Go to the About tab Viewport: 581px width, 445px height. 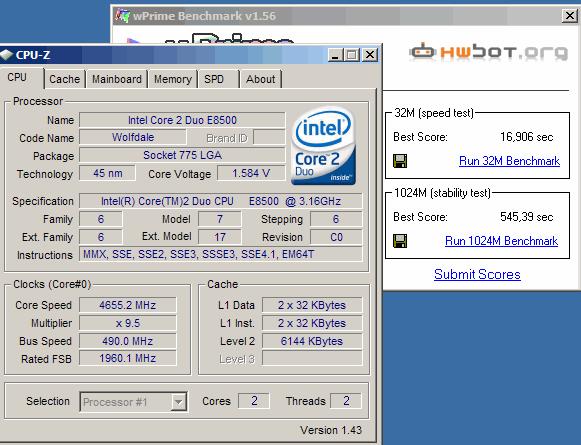261,79
